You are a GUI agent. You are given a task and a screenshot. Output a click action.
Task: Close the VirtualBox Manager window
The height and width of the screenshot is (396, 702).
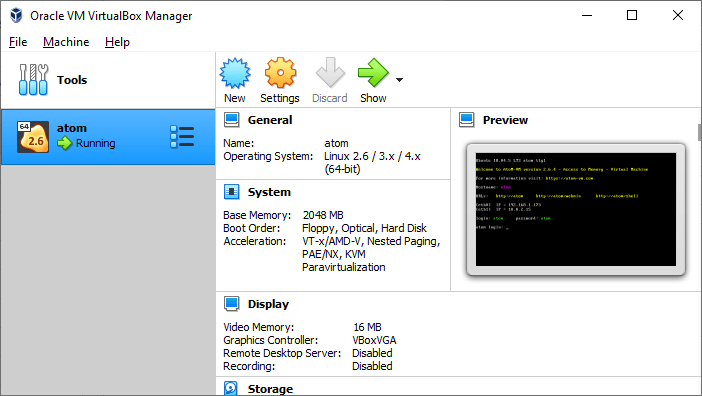point(678,15)
